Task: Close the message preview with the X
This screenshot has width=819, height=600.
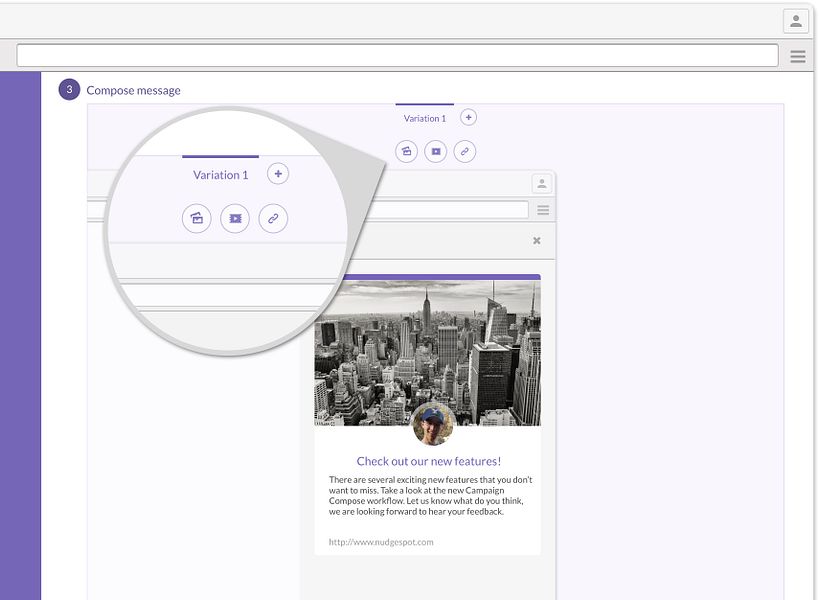Action: click(536, 241)
